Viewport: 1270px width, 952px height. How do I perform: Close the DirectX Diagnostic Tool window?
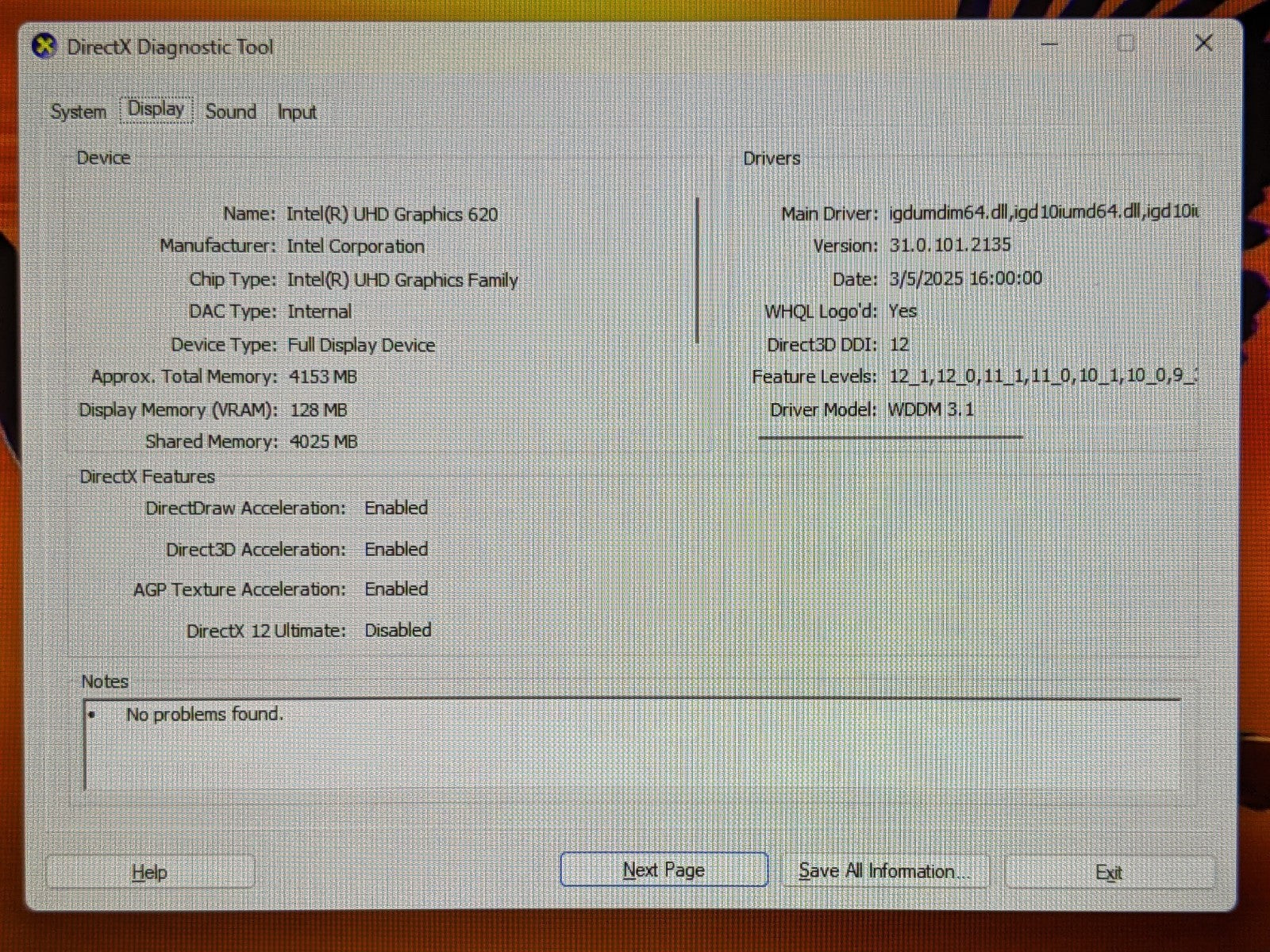pos(1203,44)
